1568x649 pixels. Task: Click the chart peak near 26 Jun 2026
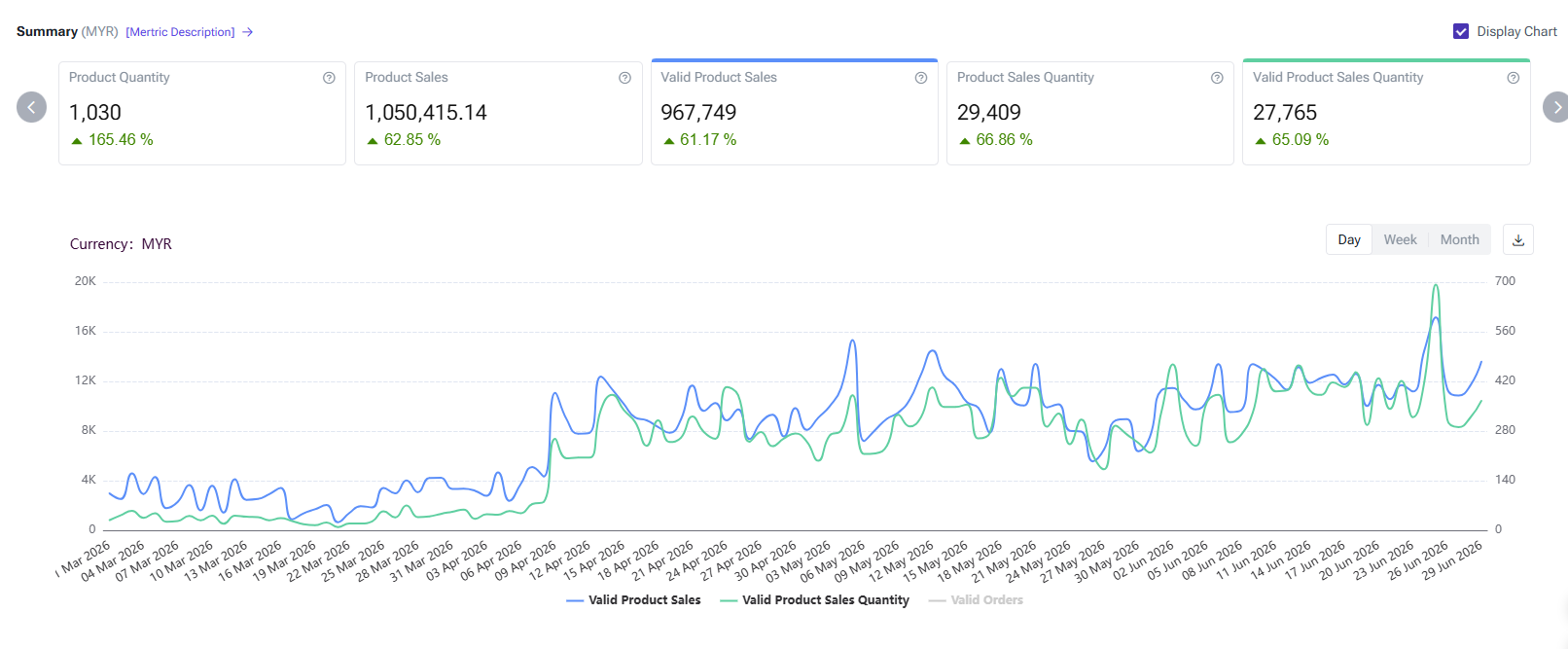1436,285
